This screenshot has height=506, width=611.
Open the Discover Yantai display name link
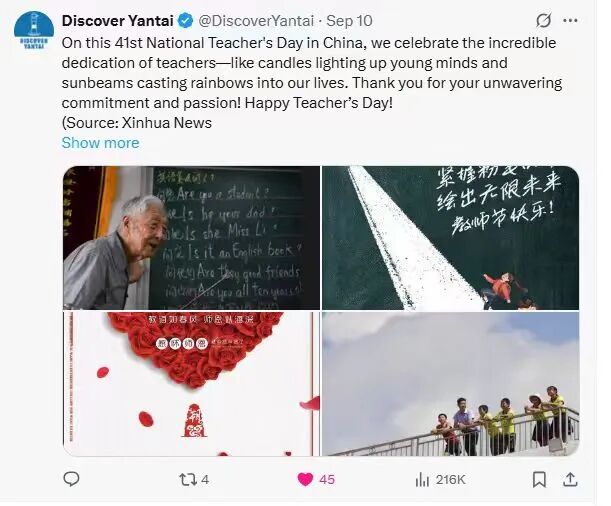117,21
